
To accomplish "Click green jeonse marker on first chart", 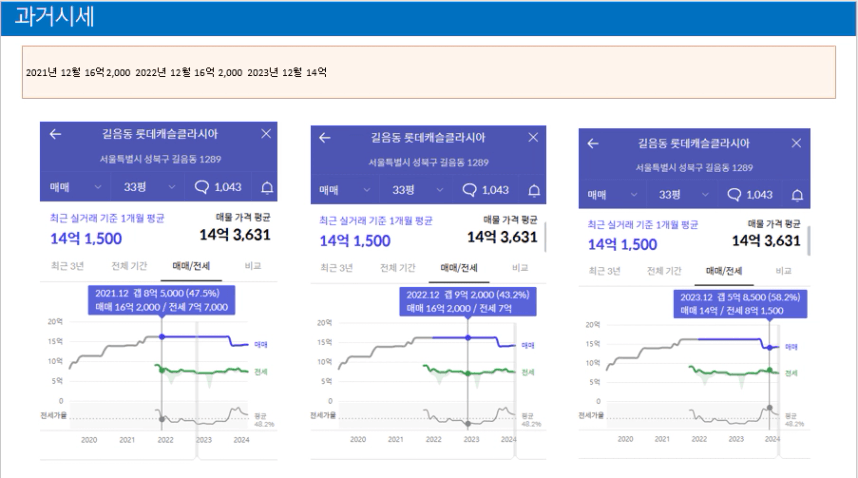I will coord(162,370).
